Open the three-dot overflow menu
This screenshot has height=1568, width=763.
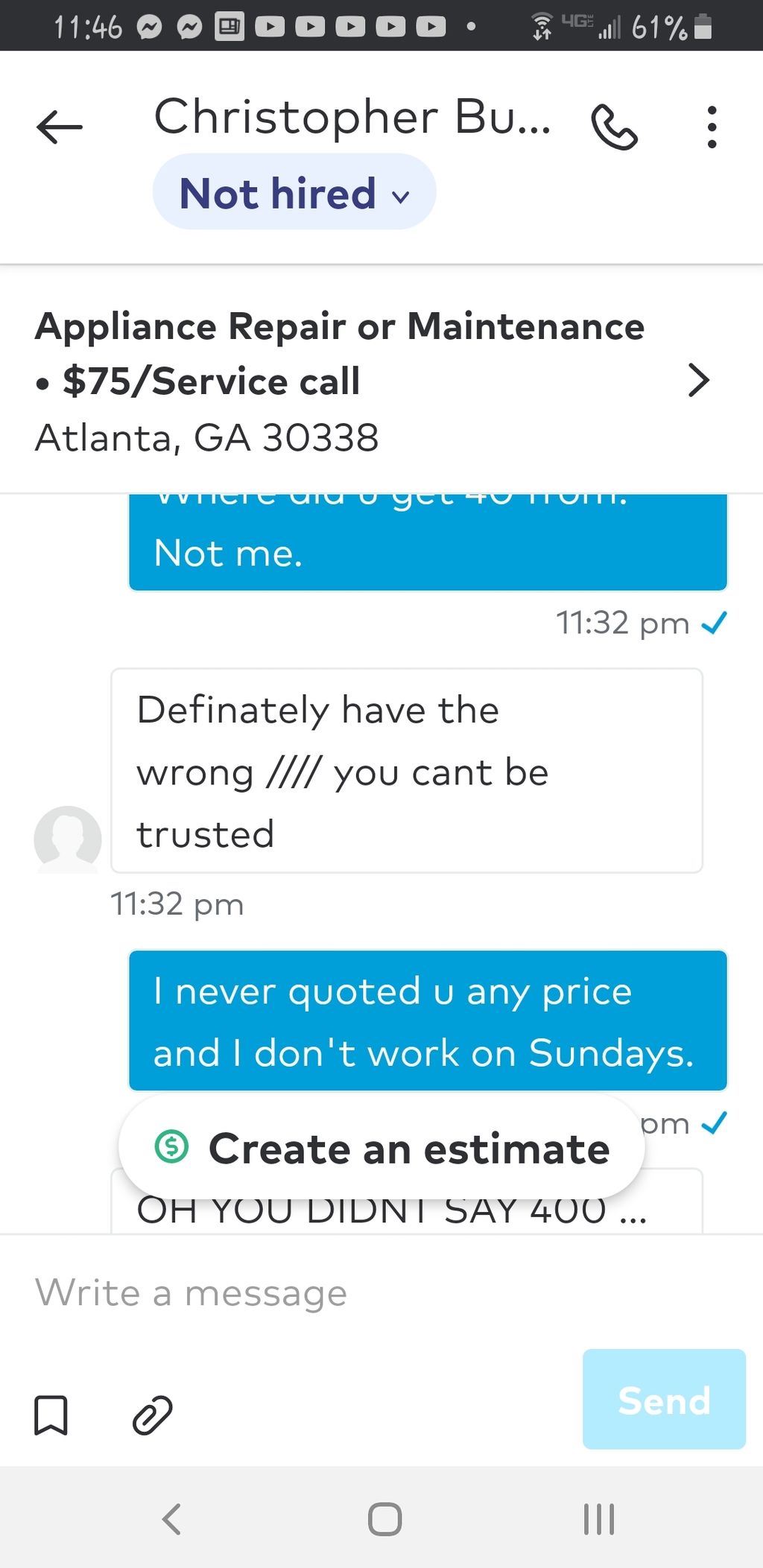coord(712,127)
